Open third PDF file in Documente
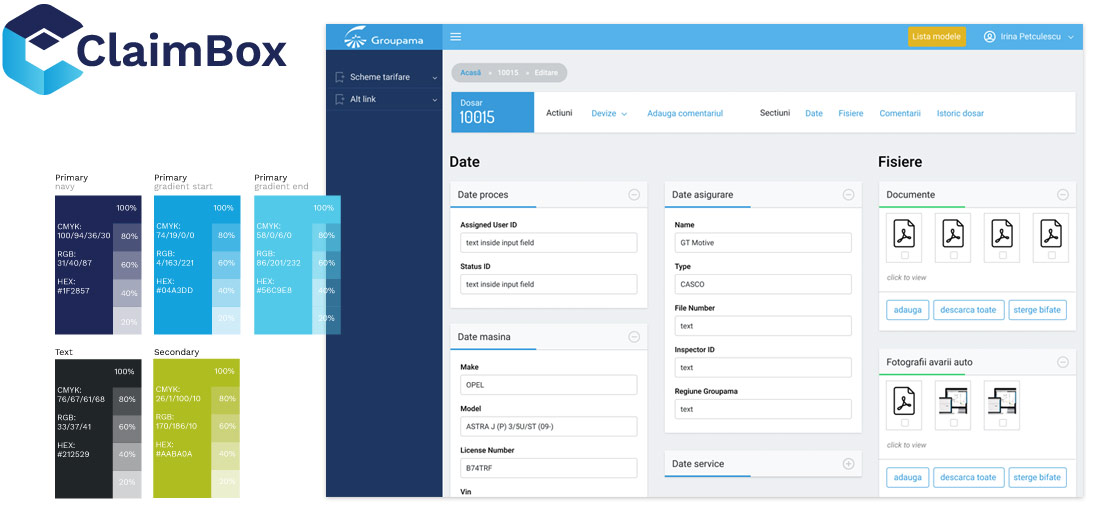Viewport: 1094px width, 523px height. tap(1003, 235)
